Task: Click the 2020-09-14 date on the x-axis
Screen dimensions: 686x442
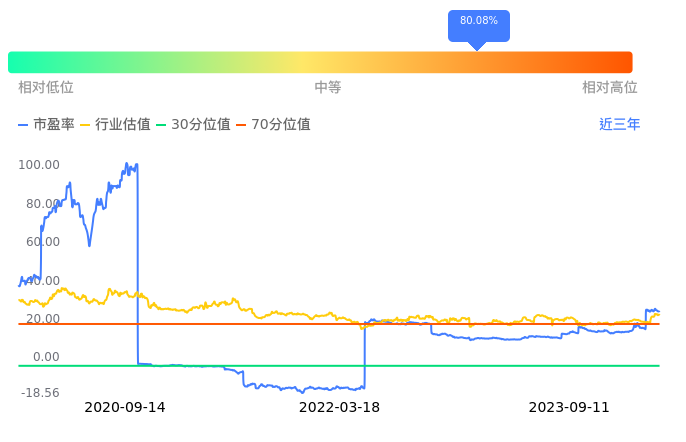Action: pyautogui.click(x=125, y=407)
